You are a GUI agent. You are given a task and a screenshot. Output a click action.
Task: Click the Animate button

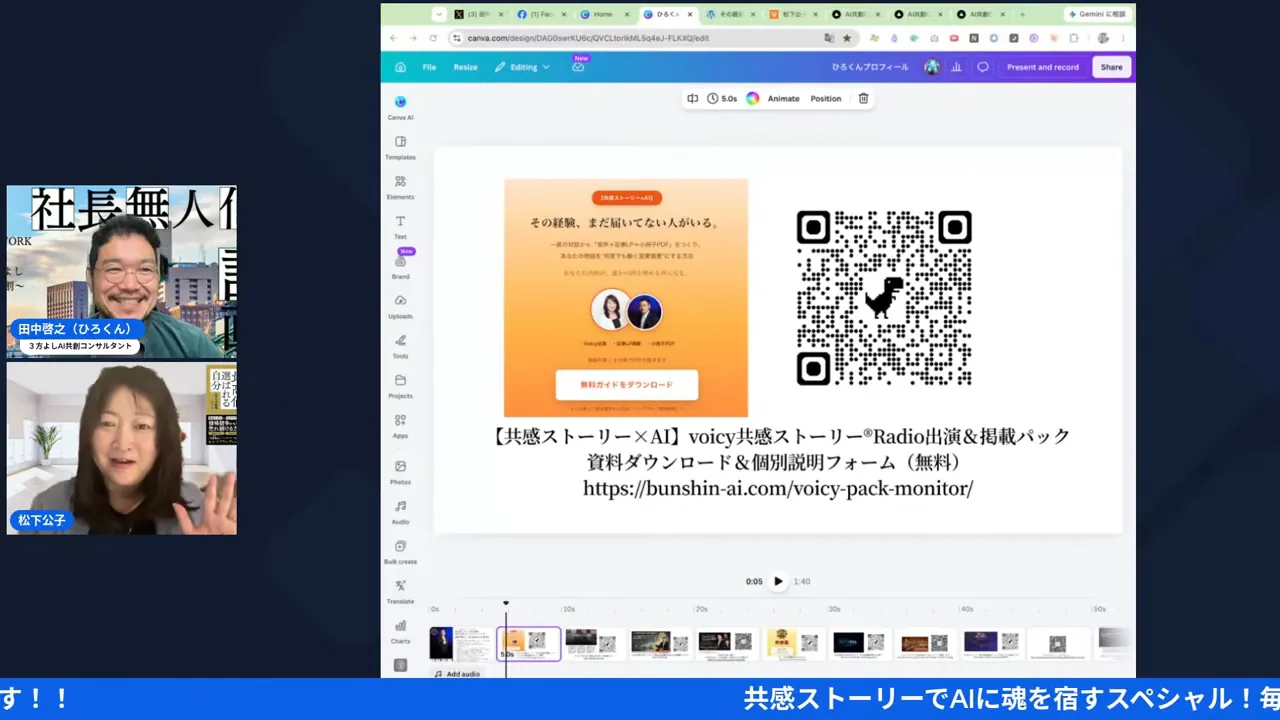tap(783, 98)
